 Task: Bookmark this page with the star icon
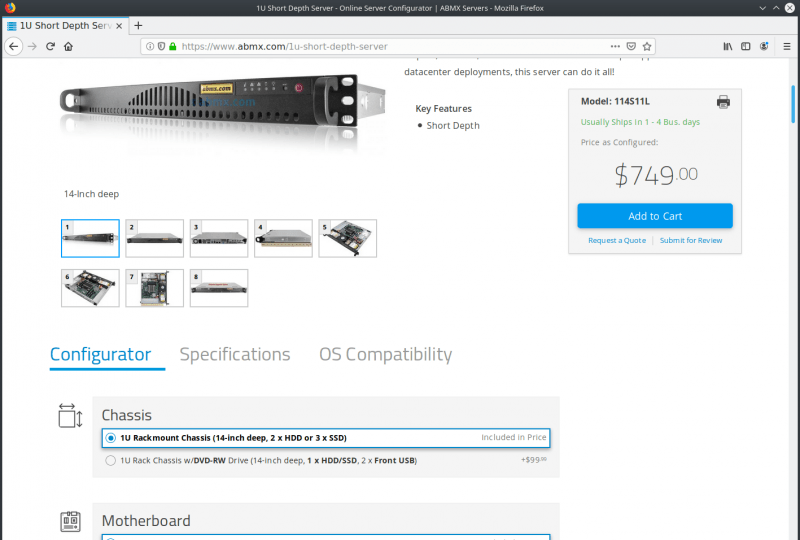point(647,46)
